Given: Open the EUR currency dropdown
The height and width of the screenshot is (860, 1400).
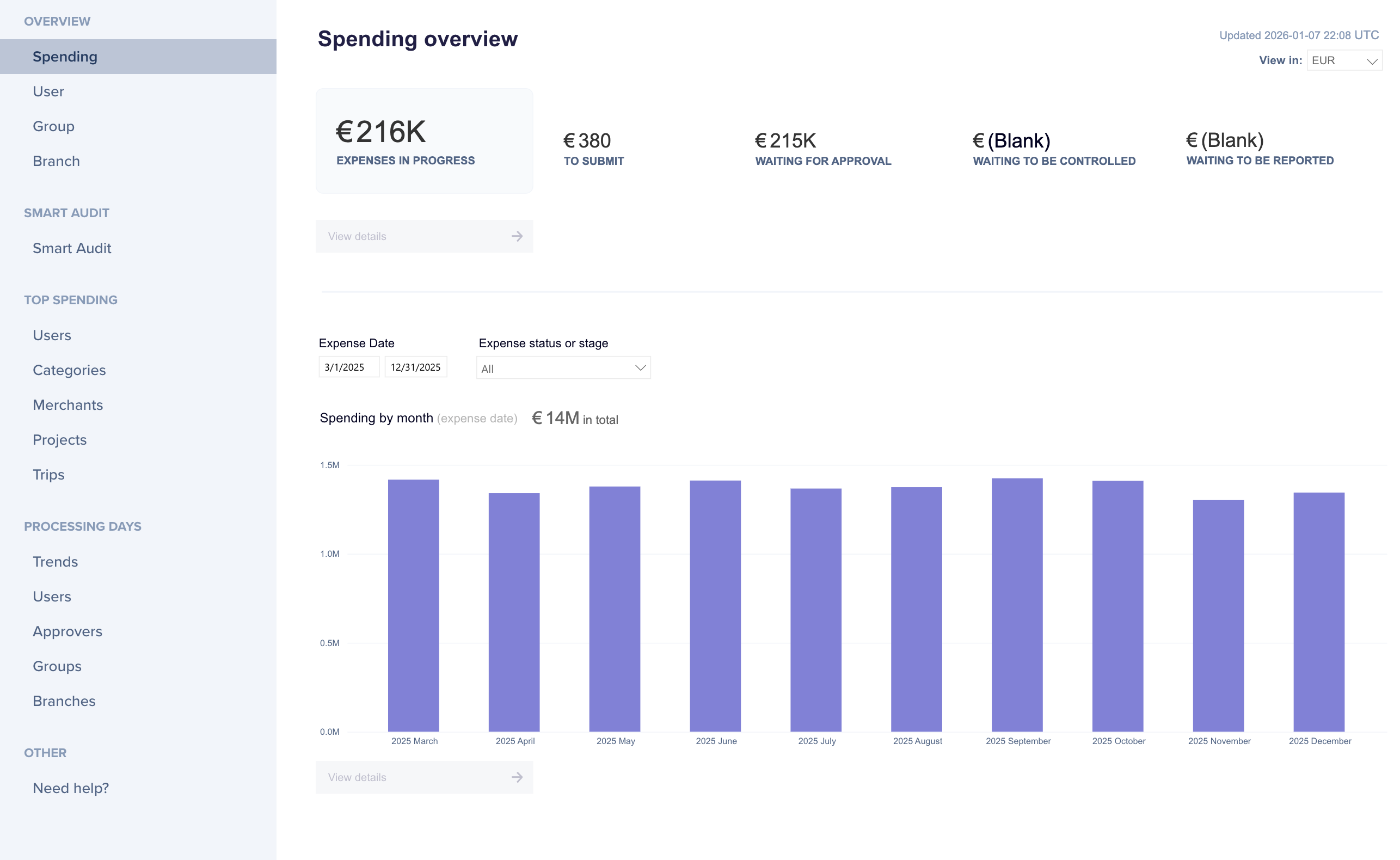Looking at the screenshot, I should pos(1342,60).
